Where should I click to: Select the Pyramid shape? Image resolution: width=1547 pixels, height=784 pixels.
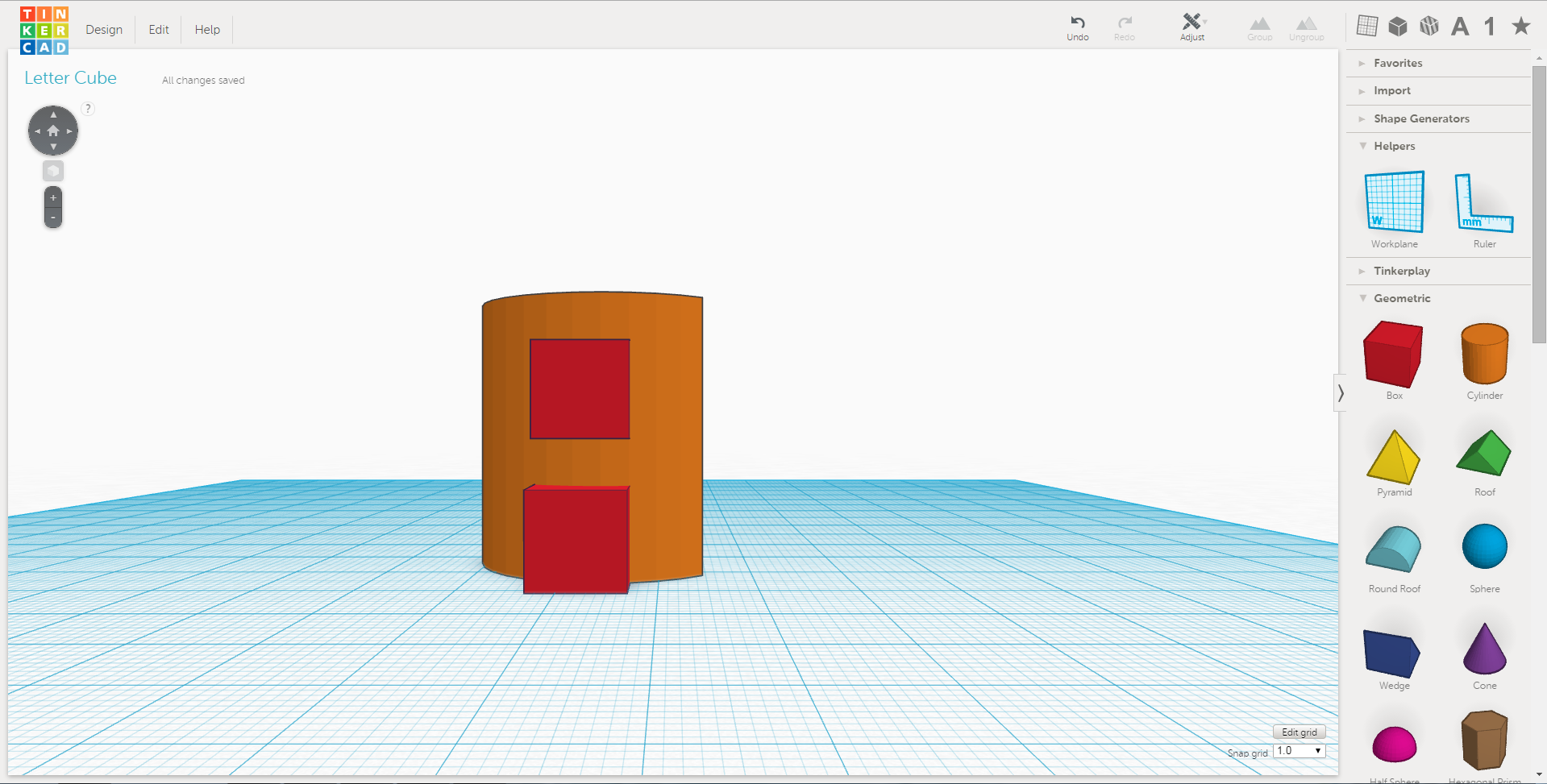[1393, 459]
